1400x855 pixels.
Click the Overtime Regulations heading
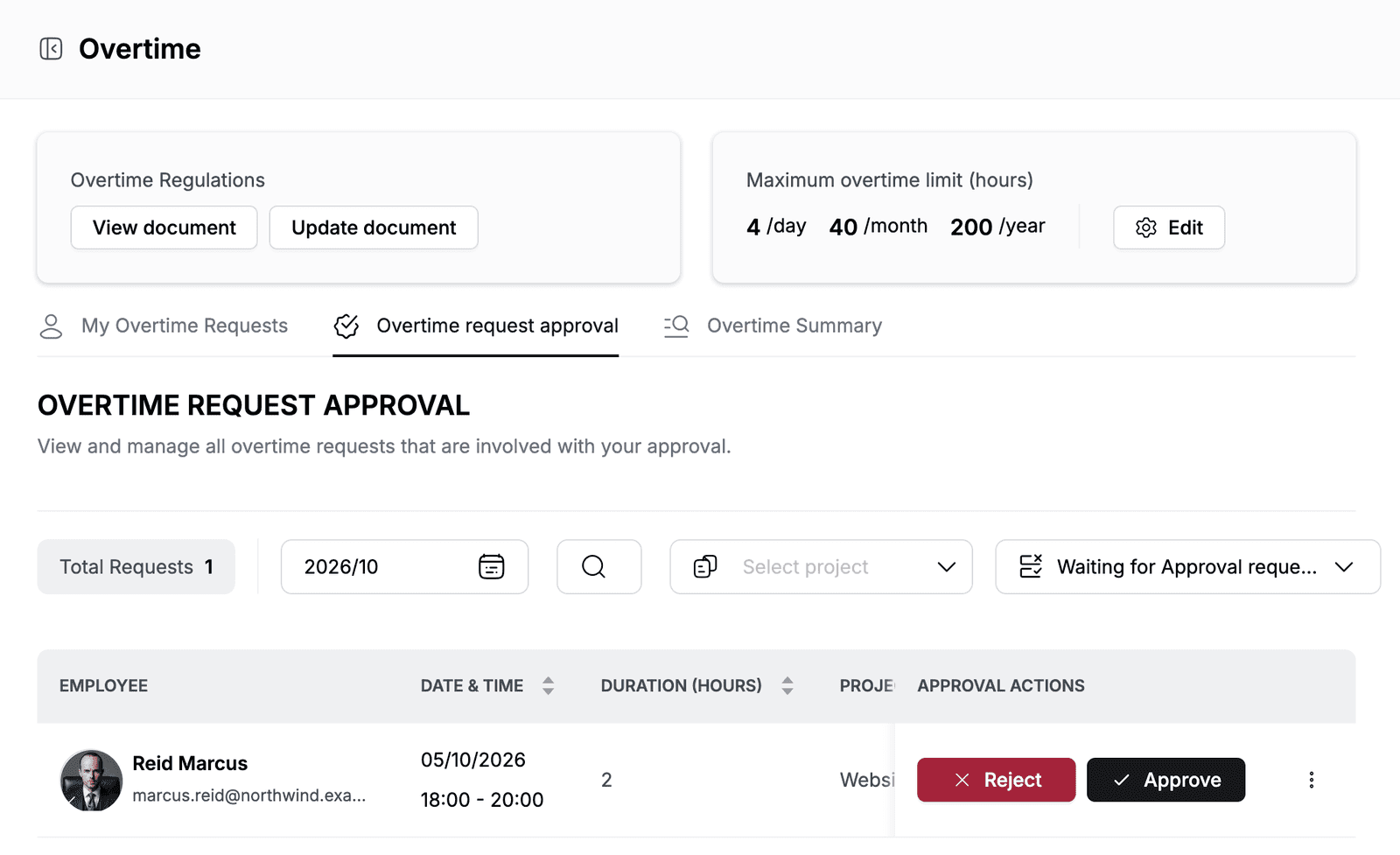[168, 180]
